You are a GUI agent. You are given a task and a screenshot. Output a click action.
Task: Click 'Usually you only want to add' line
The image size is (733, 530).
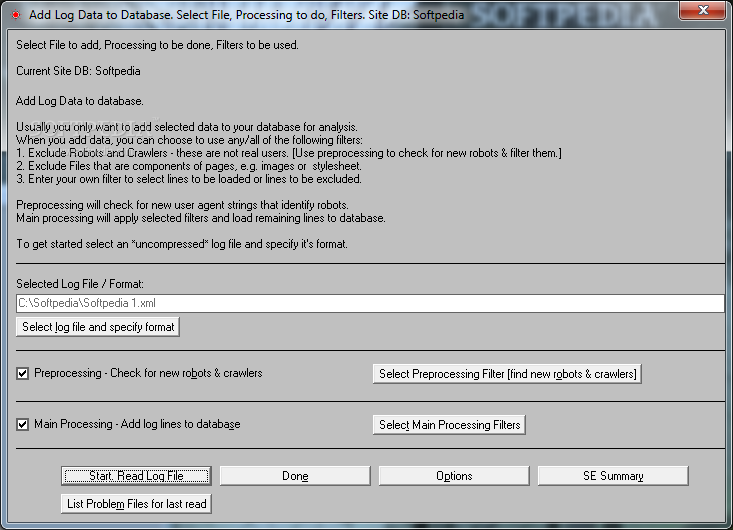pyautogui.click(x=187, y=127)
